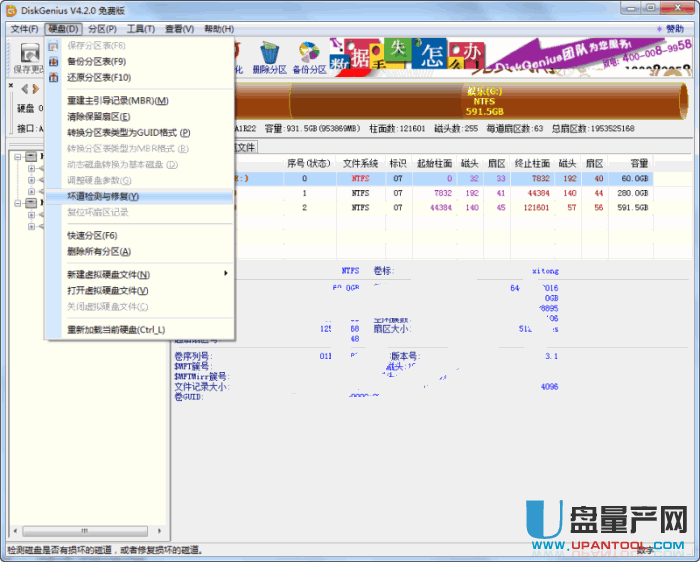Close the disk info panel with the small x
This screenshot has width=700, height=562.
click(x=11, y=85)
